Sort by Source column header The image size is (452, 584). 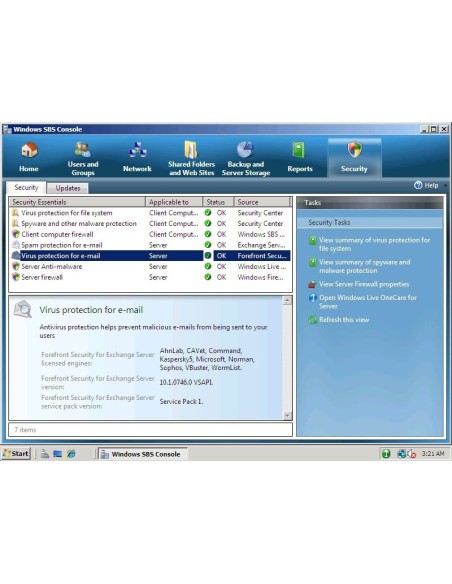(262, 202)
